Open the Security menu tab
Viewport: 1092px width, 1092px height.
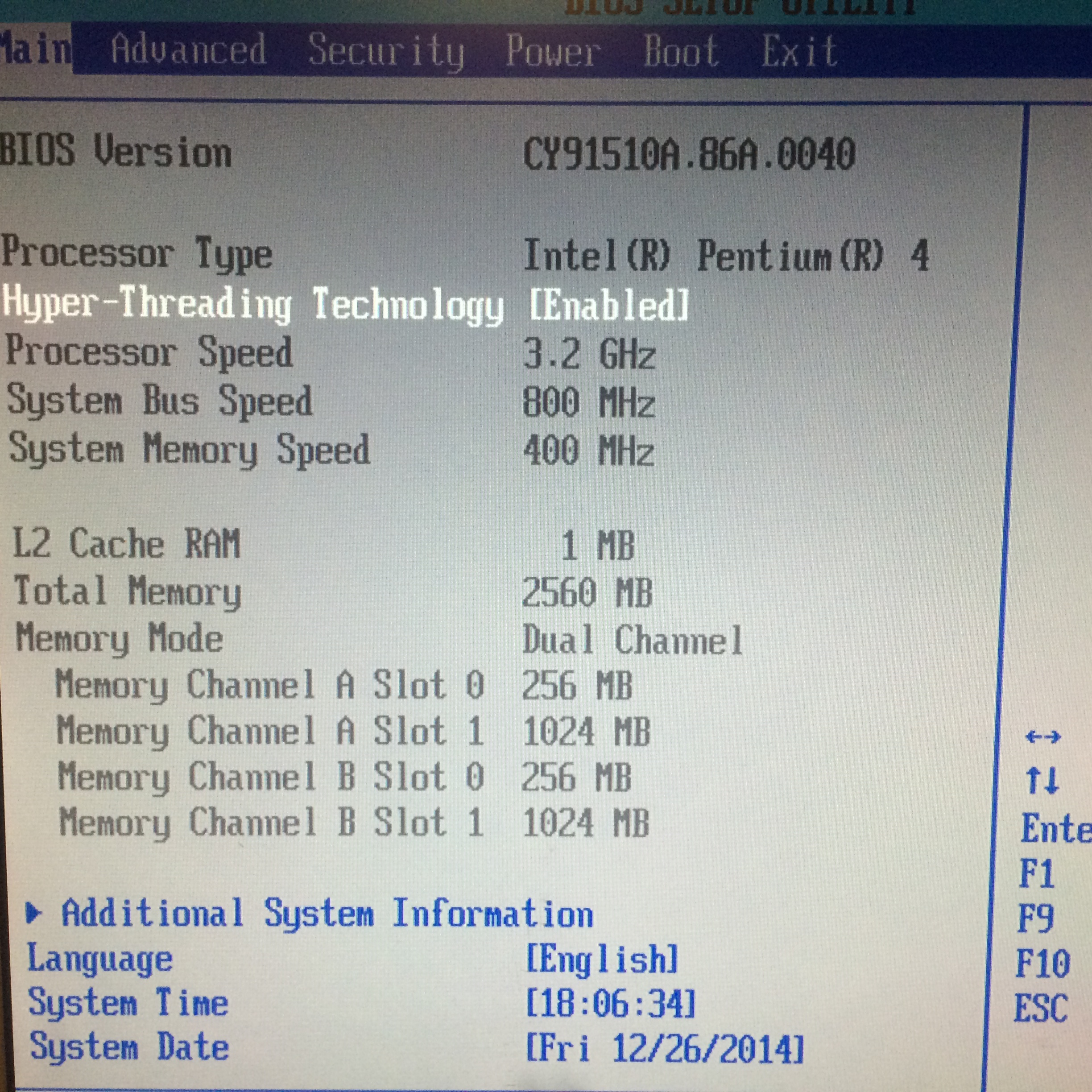[387, 52]
